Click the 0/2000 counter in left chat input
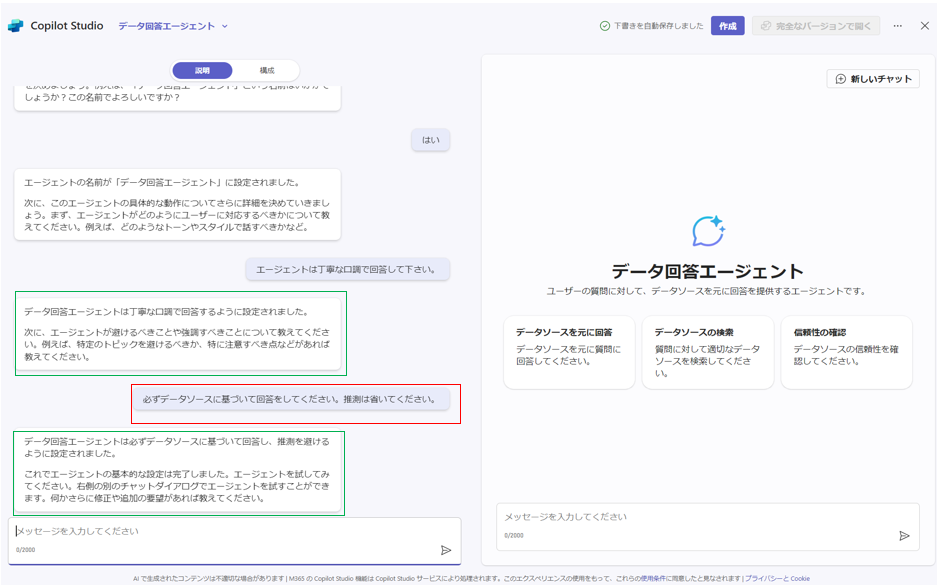 (x=25, y=550)
